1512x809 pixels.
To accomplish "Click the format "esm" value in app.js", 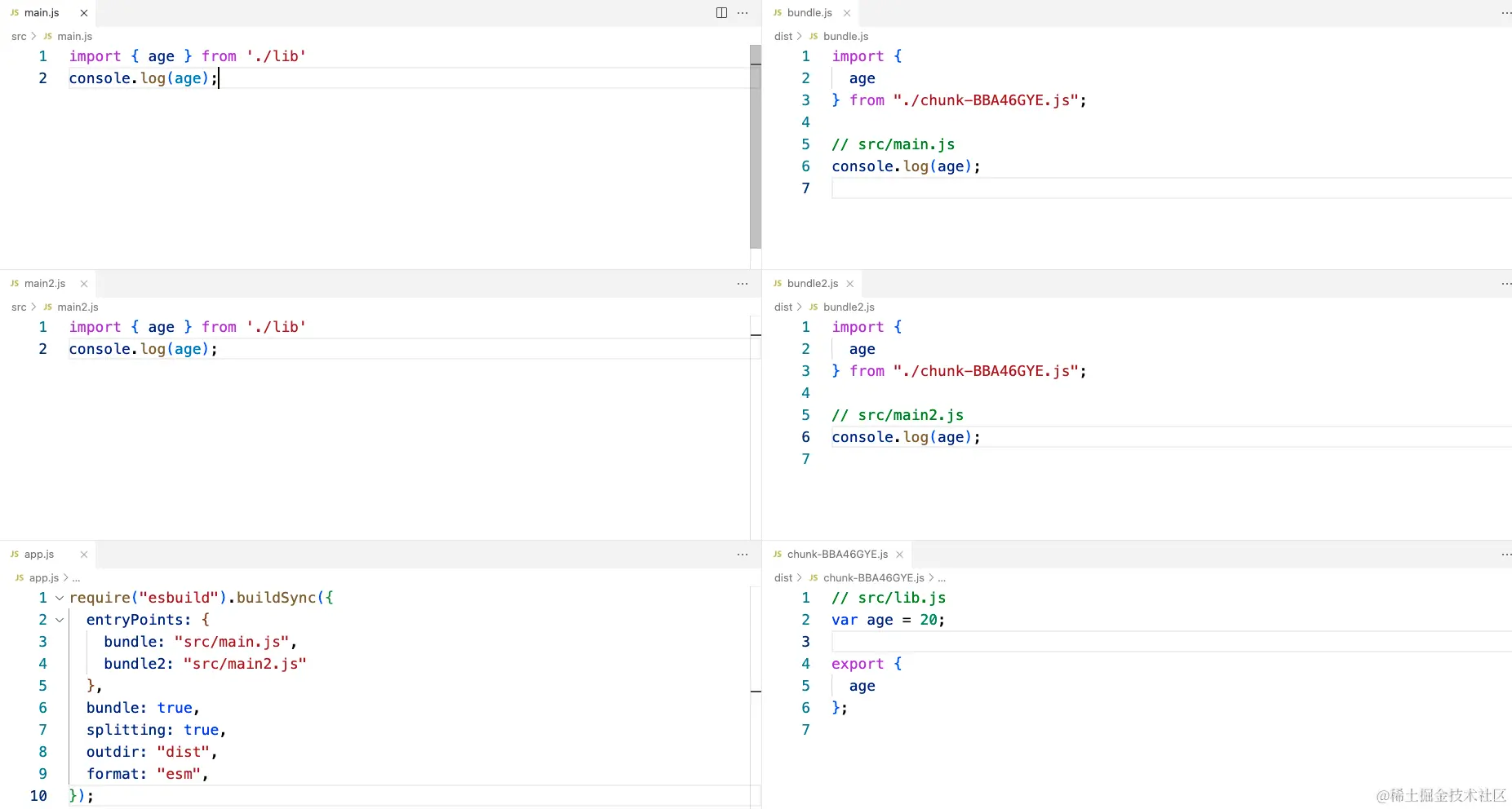I will pyautogui.click(x=179, y=774).
